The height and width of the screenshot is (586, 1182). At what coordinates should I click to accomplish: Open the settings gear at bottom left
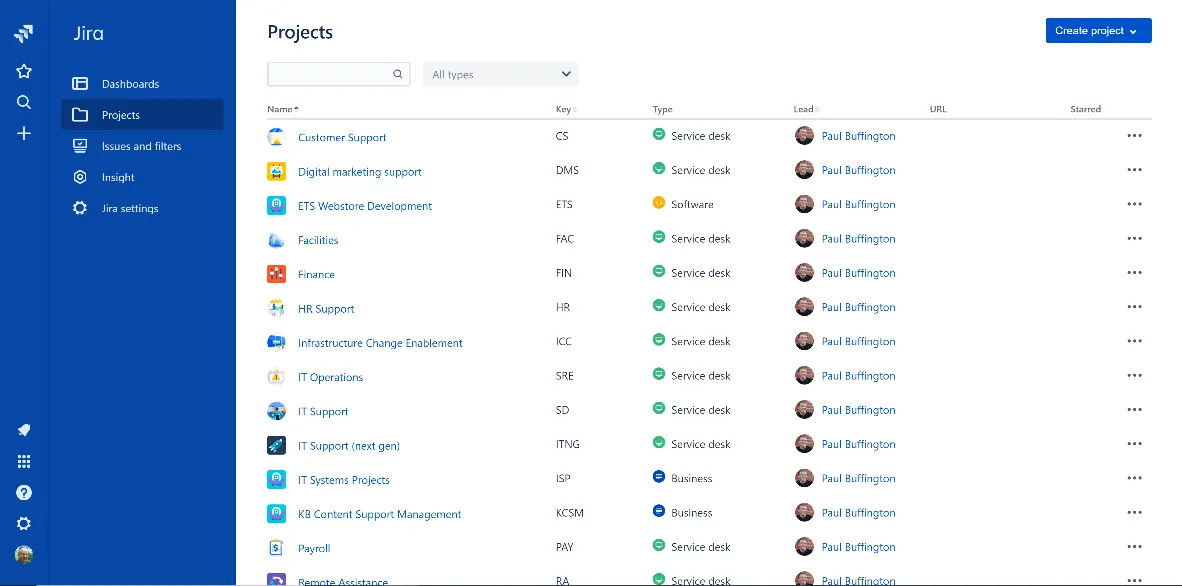click(24, 523)
